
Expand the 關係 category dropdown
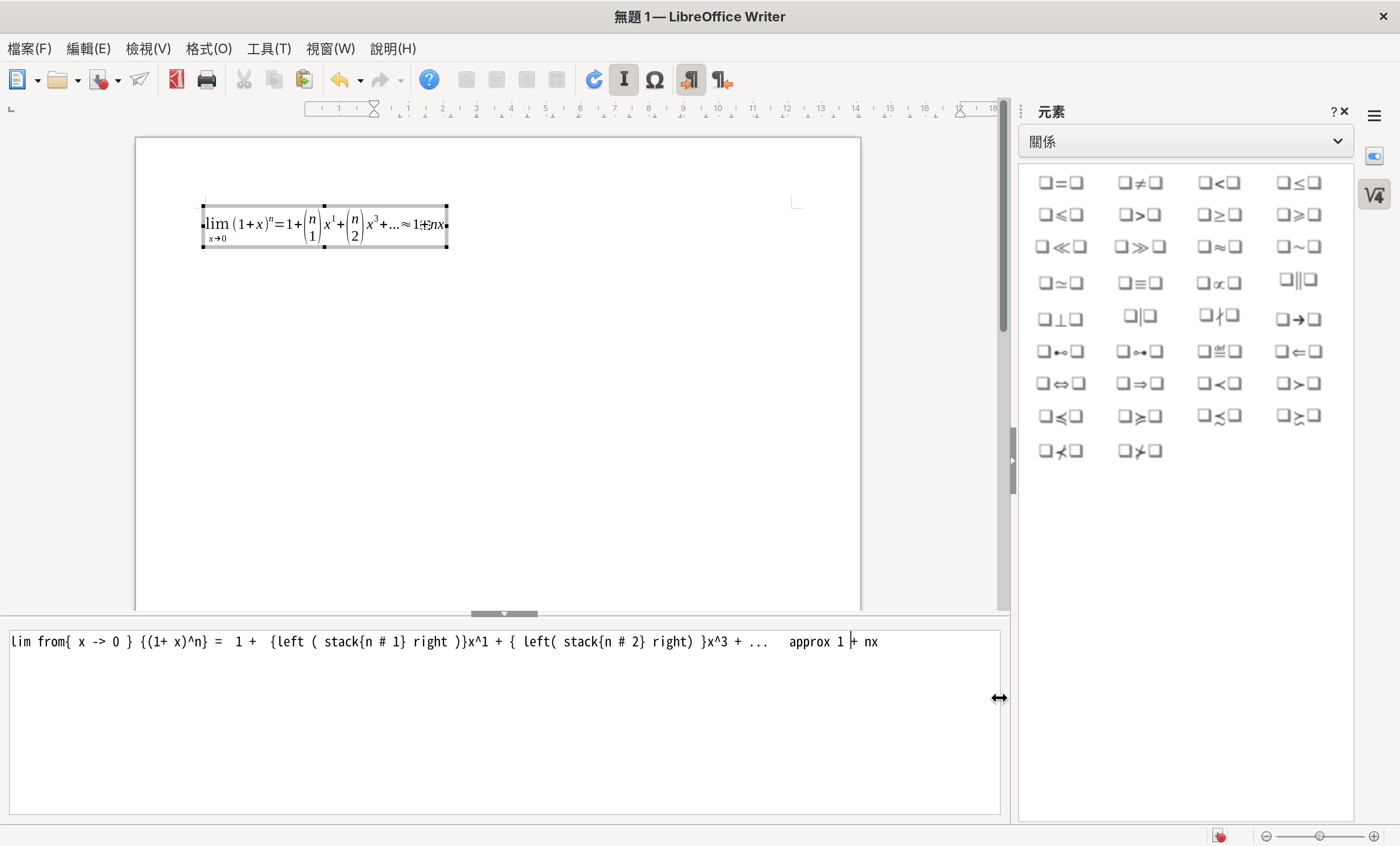[1185, 141]
